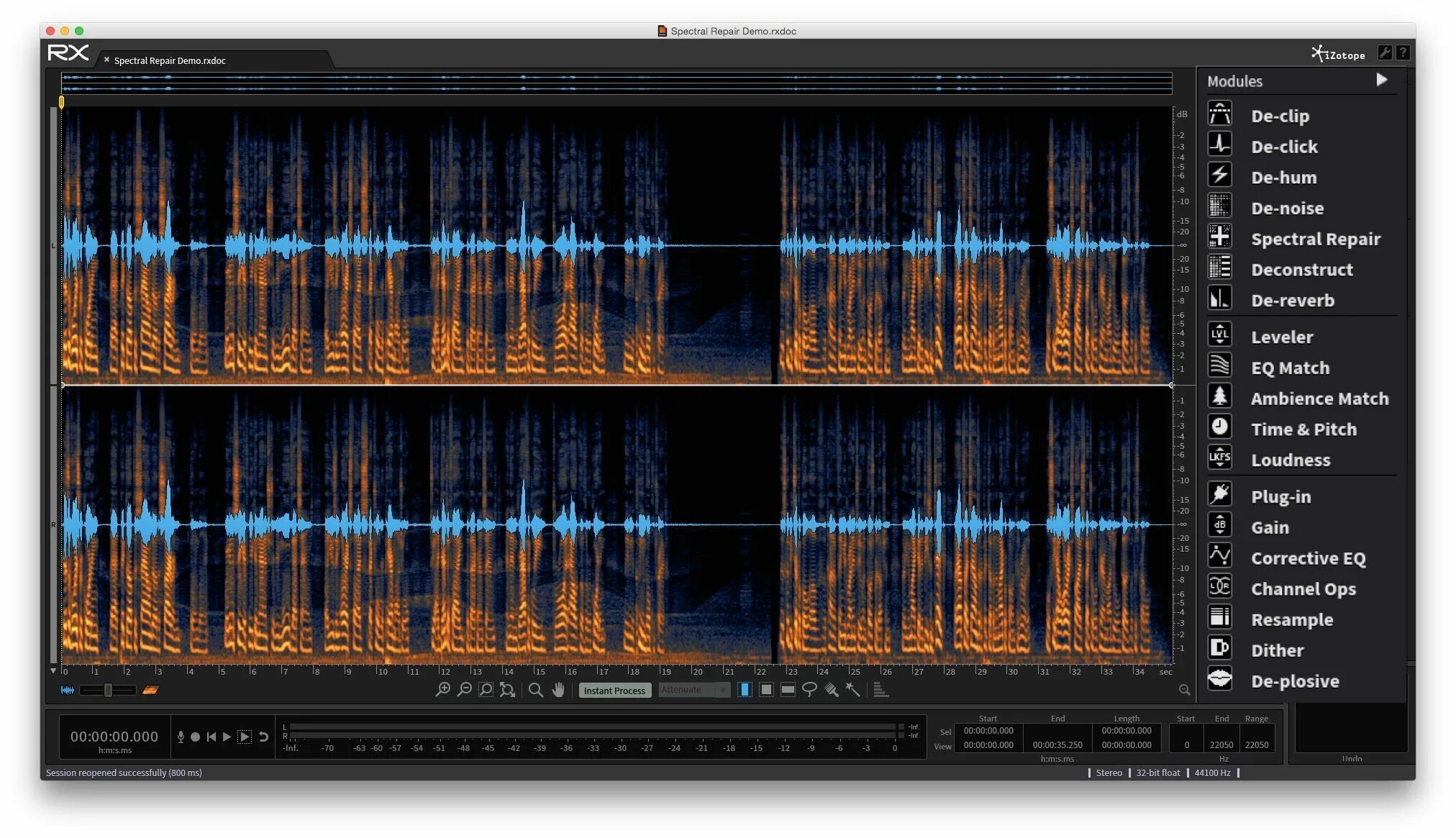
Task: Select the Magic Wand tool
Action: point(853,690)
